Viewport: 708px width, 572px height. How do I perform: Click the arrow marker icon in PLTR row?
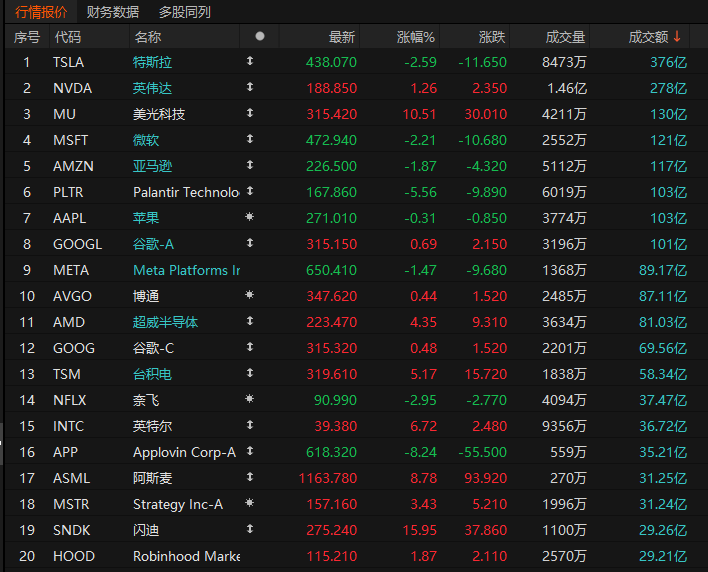pos(250,191)
